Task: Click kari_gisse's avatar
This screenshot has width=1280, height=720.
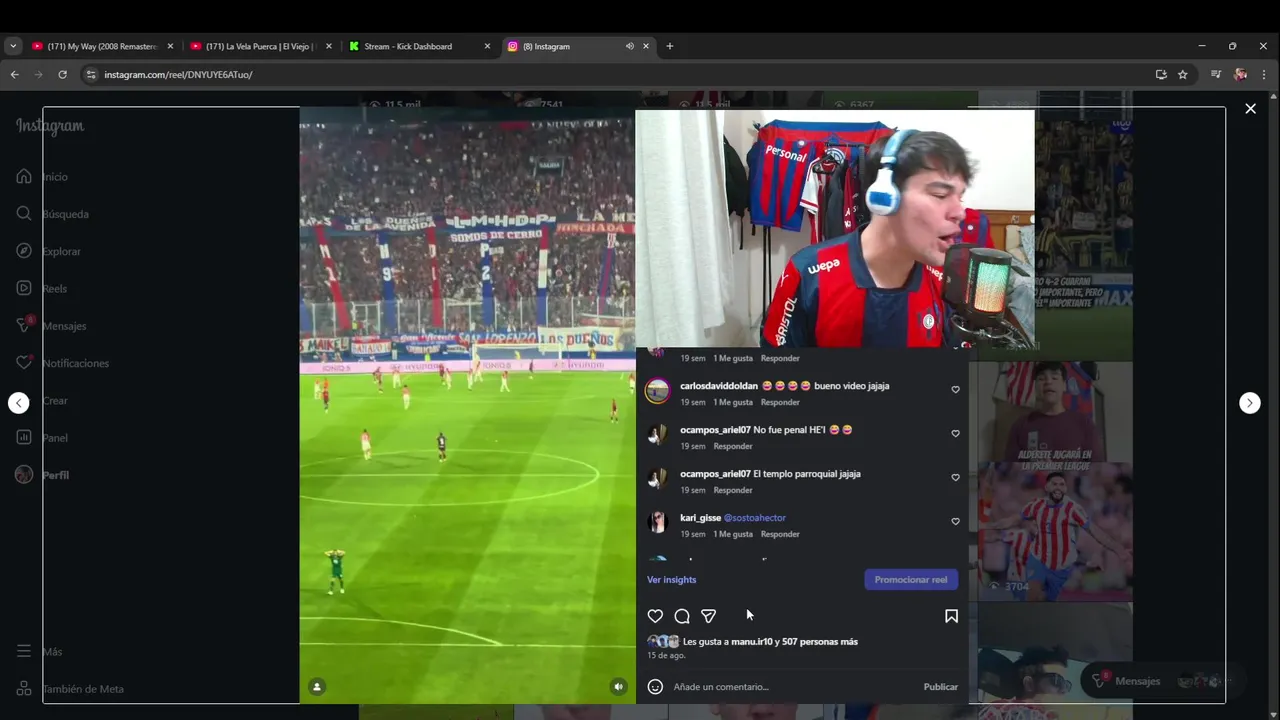Action: [657, 523]
